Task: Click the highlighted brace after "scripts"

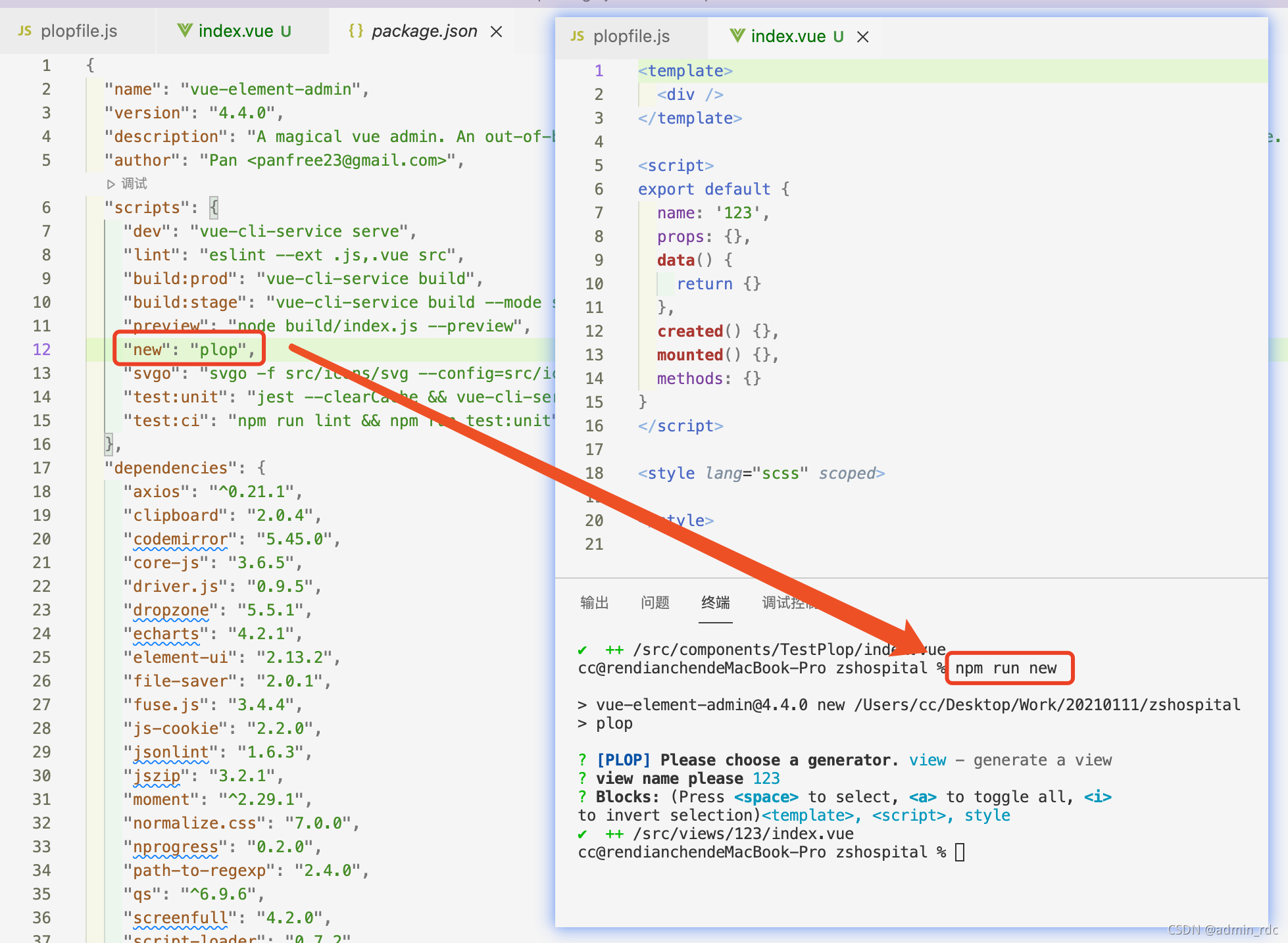Action: coord(214,208)
